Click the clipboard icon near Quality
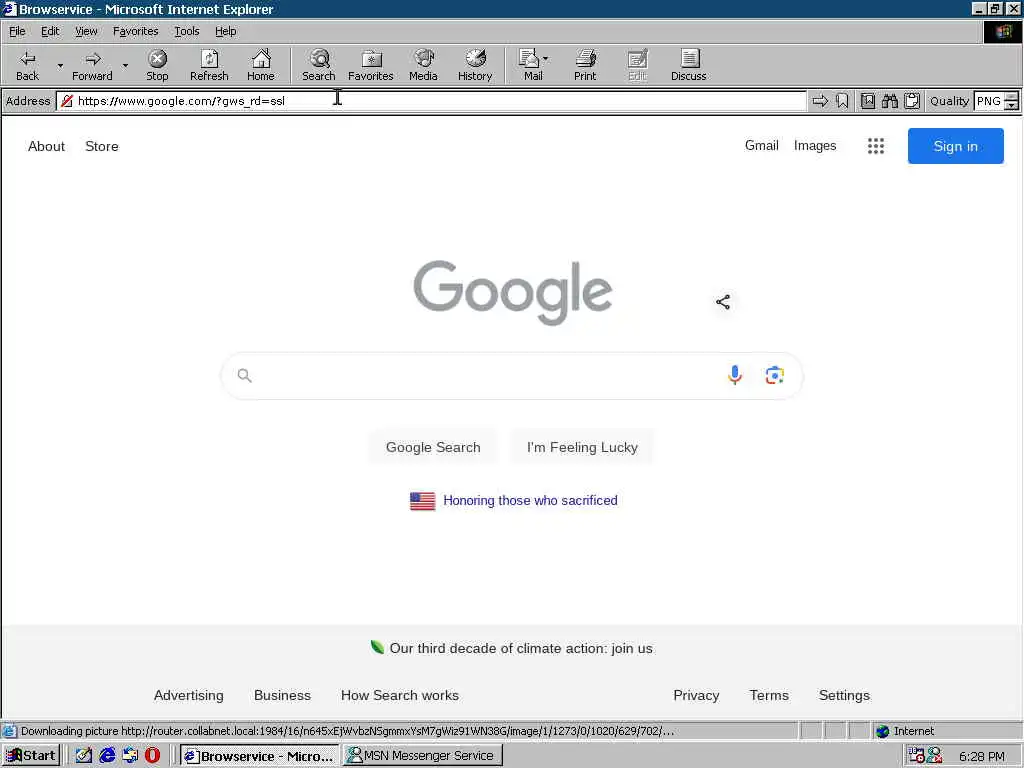 [912, 101]
